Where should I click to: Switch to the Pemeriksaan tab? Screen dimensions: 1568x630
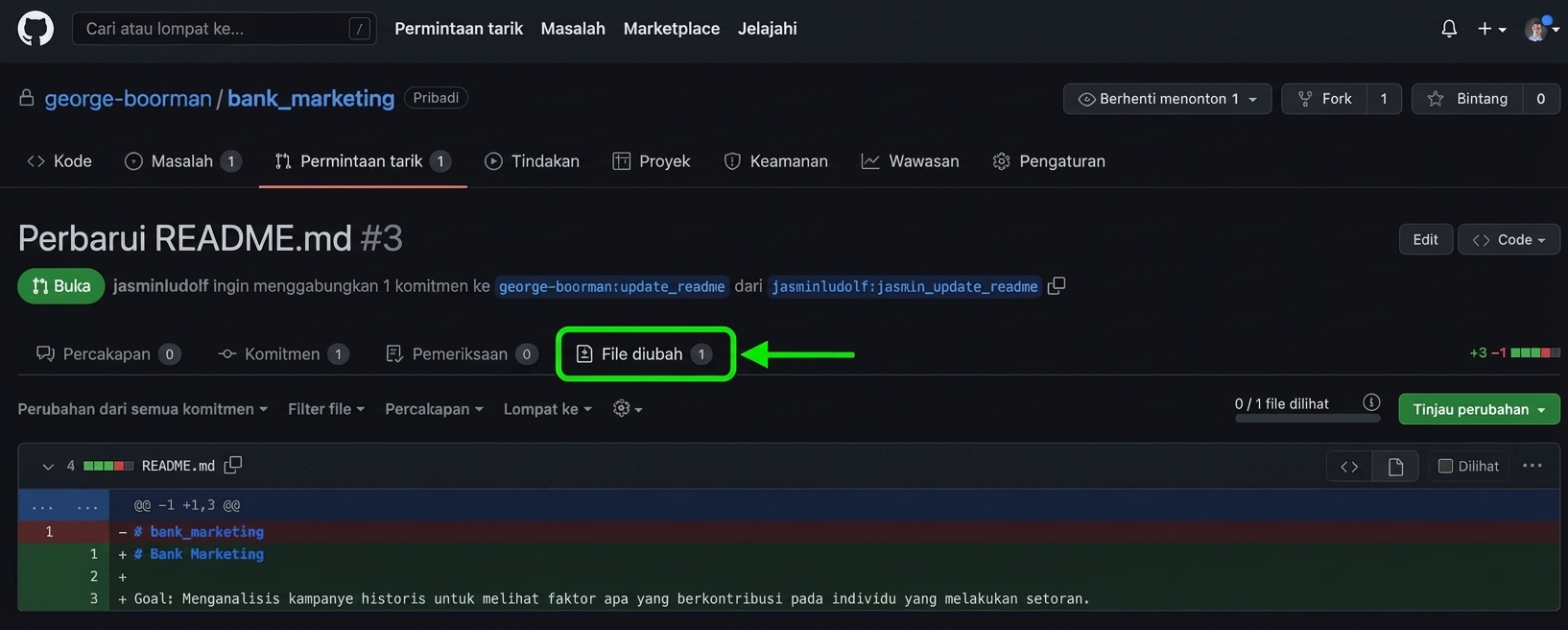pos(461,354)
